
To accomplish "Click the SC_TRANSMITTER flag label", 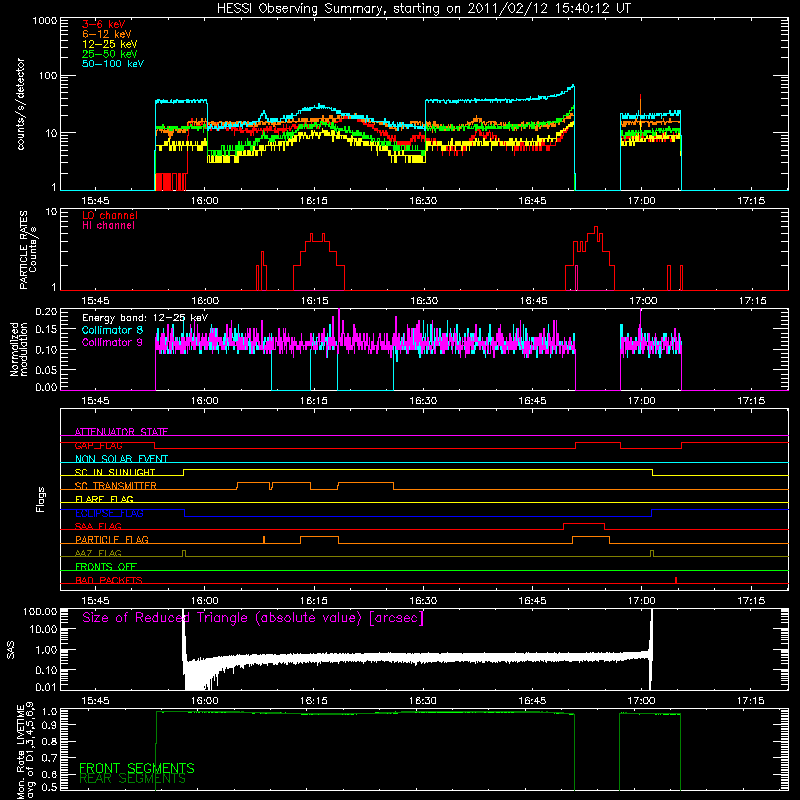I will [x=115, y=486].
